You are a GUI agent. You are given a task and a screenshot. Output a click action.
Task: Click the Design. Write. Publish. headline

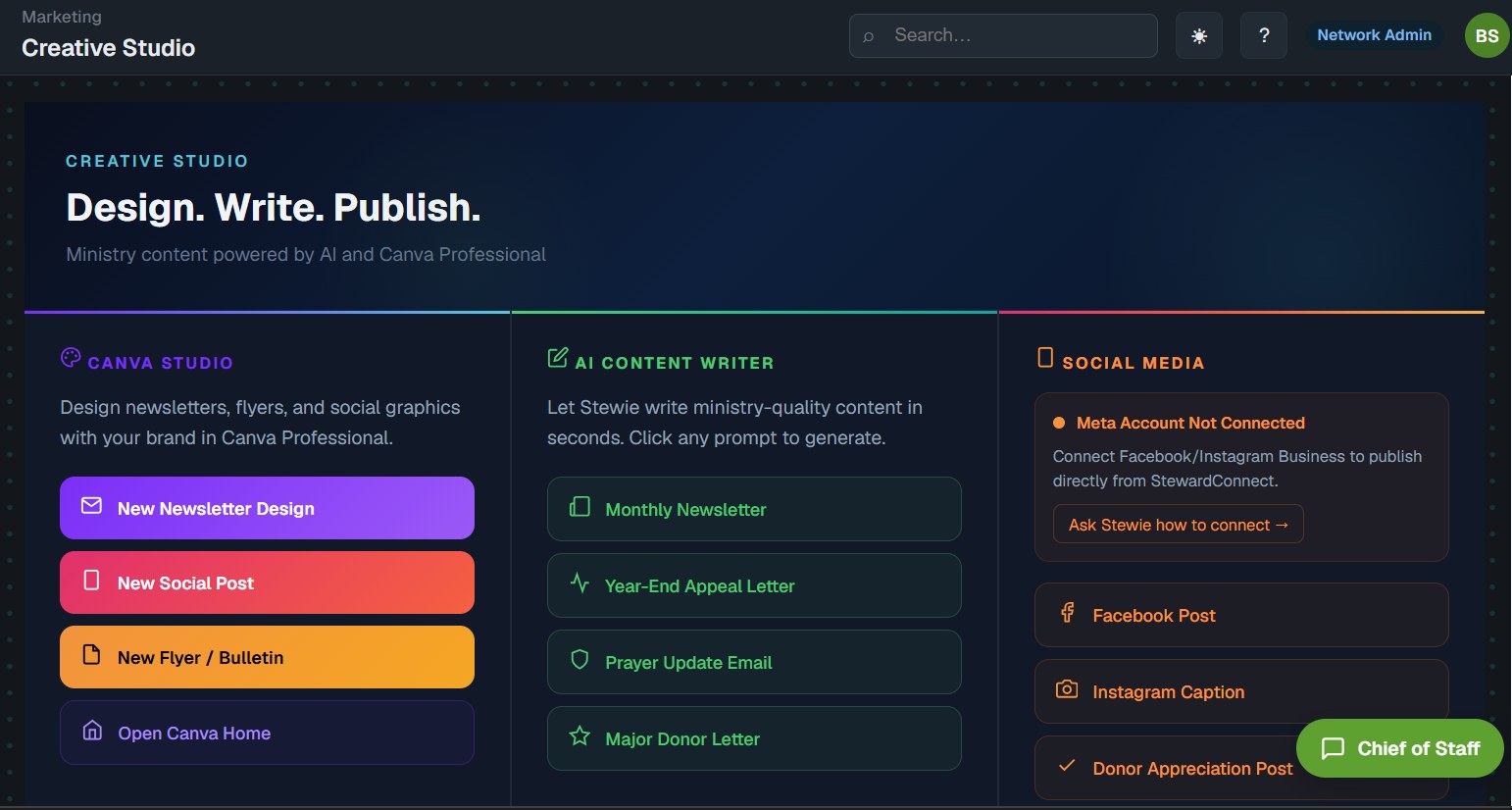point(273,208)
